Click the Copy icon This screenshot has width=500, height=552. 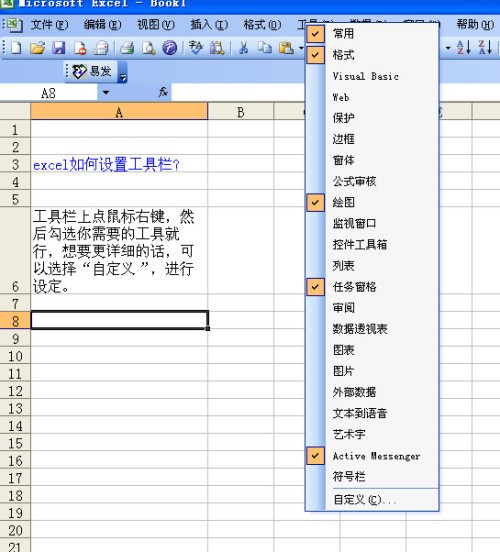(264, 48)
